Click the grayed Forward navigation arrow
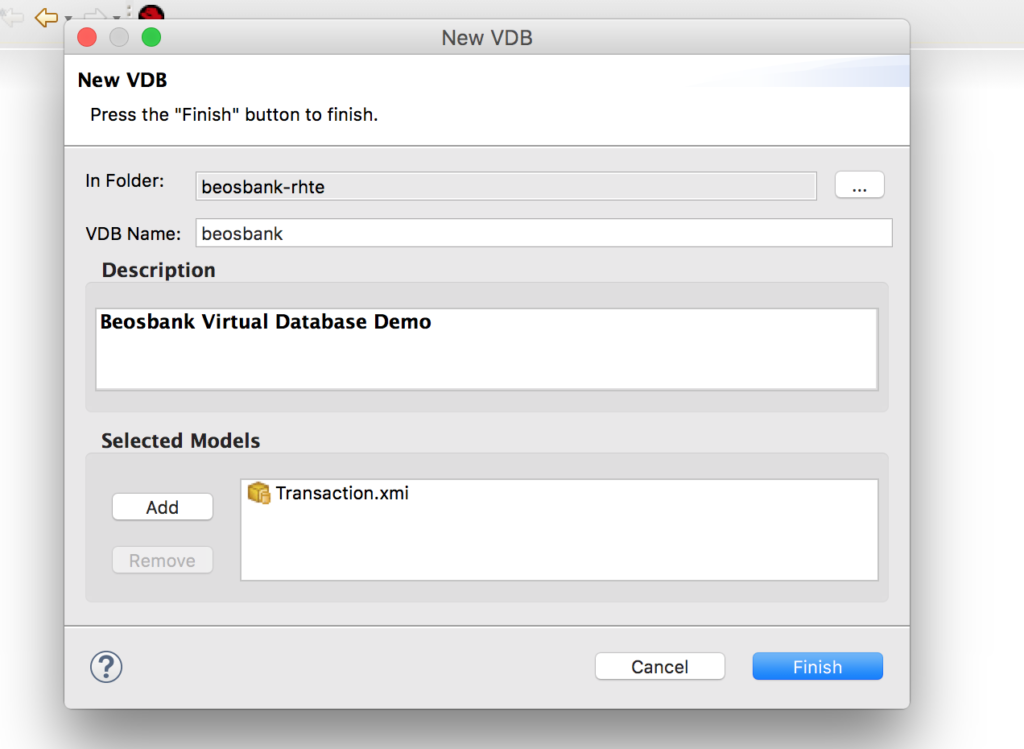The width and height of the screenshot is (1024, 749). [x=95, y=13]
